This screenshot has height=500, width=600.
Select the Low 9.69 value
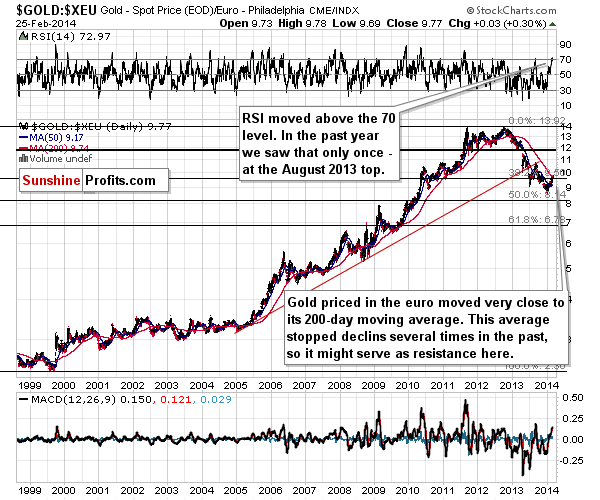[x=356, y=24]
